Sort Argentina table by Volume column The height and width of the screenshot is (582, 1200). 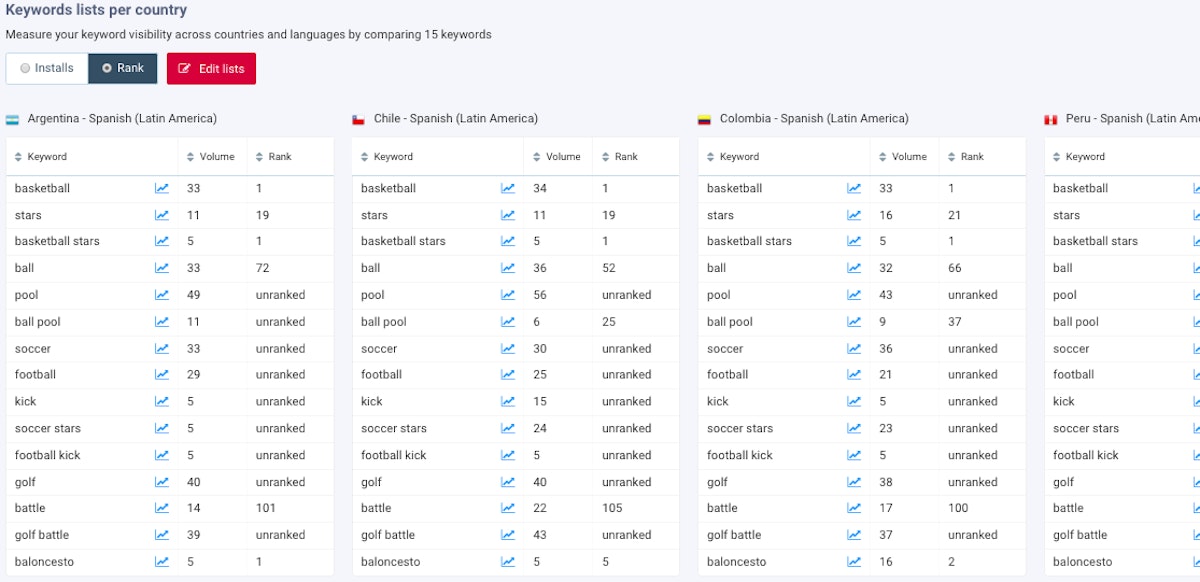pyautogui.click(x=212, y=157)
